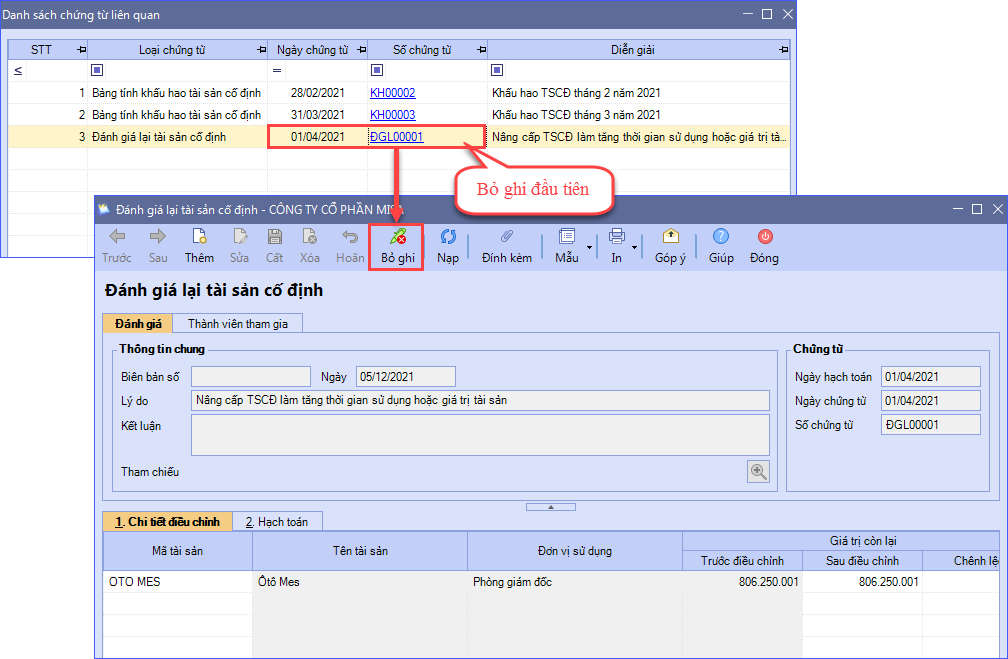Click the Mẫu template icon
1008x659 pixels.
click(x=566, y=238)
